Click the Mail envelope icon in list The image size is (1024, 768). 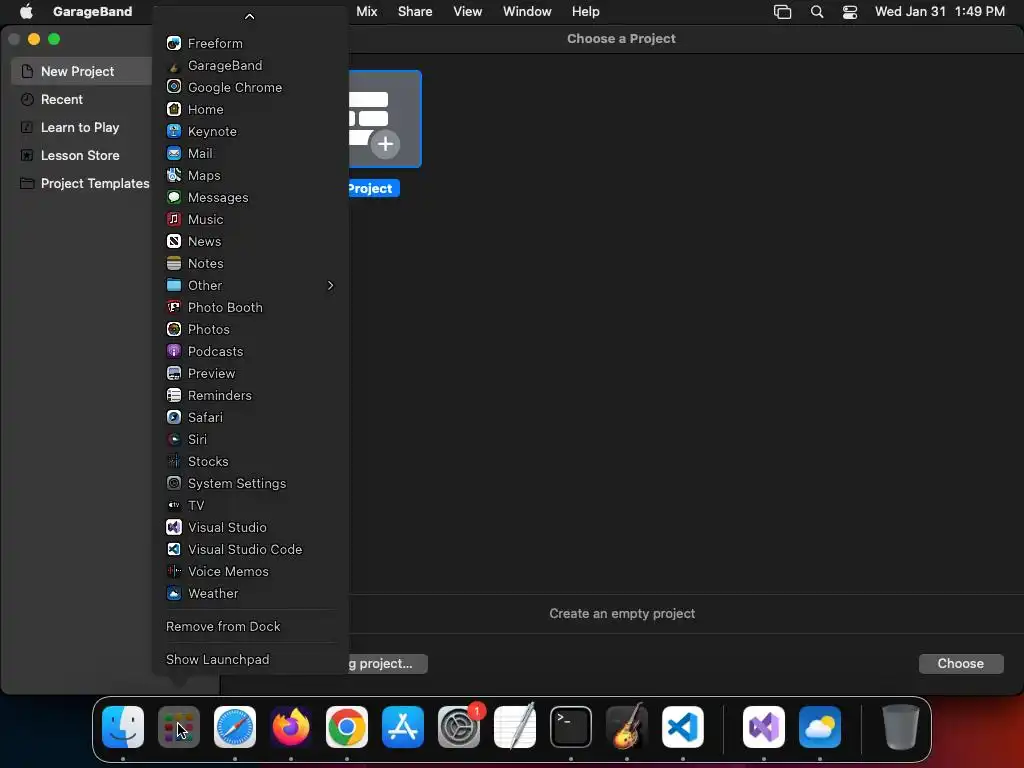pyautogui.click(x=174, y=153)
